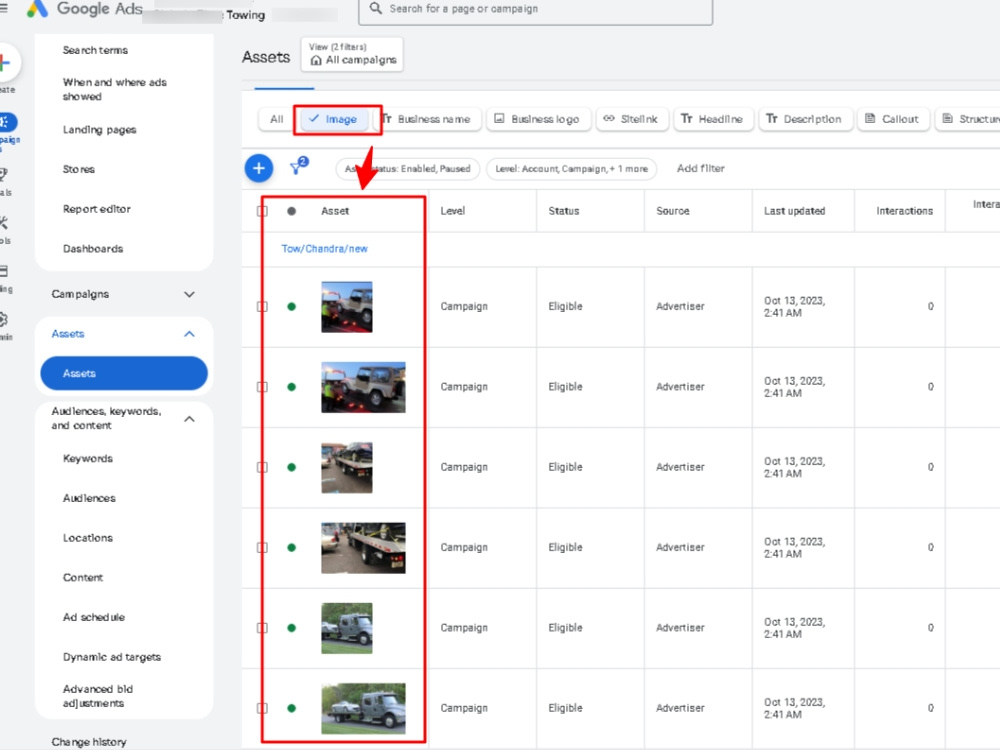
Task: Click the filter funnel icon with badge
Action: click(x=298, y=166)
